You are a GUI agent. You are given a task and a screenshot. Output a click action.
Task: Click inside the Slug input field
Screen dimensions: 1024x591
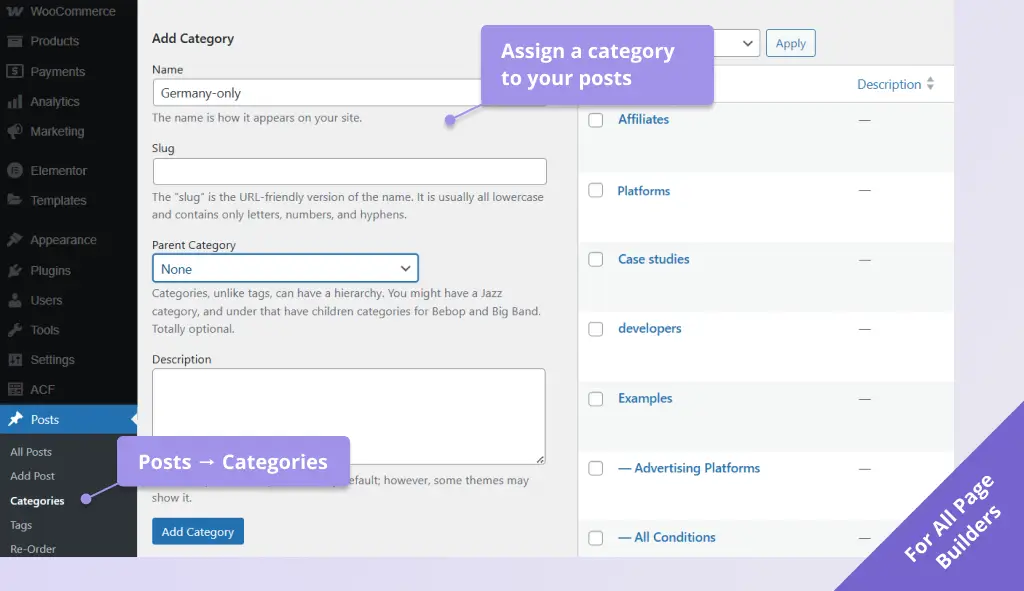[349, 171]
